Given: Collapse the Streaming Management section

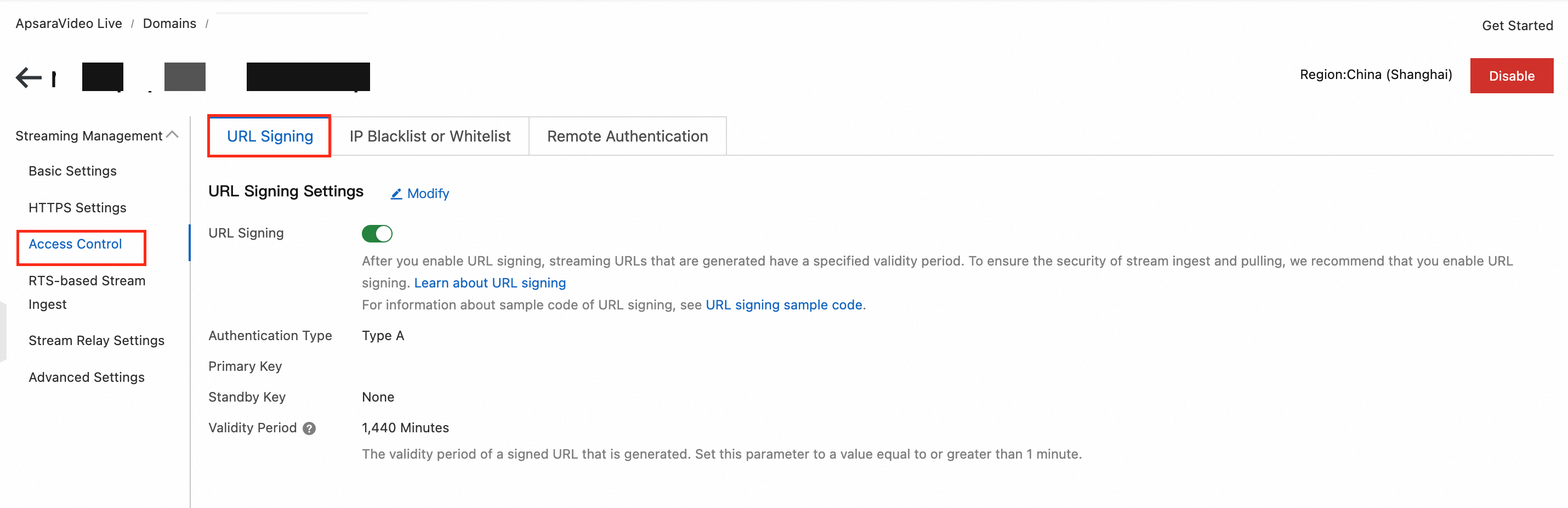Looking at the screenshot, I should tap(172, 135).
